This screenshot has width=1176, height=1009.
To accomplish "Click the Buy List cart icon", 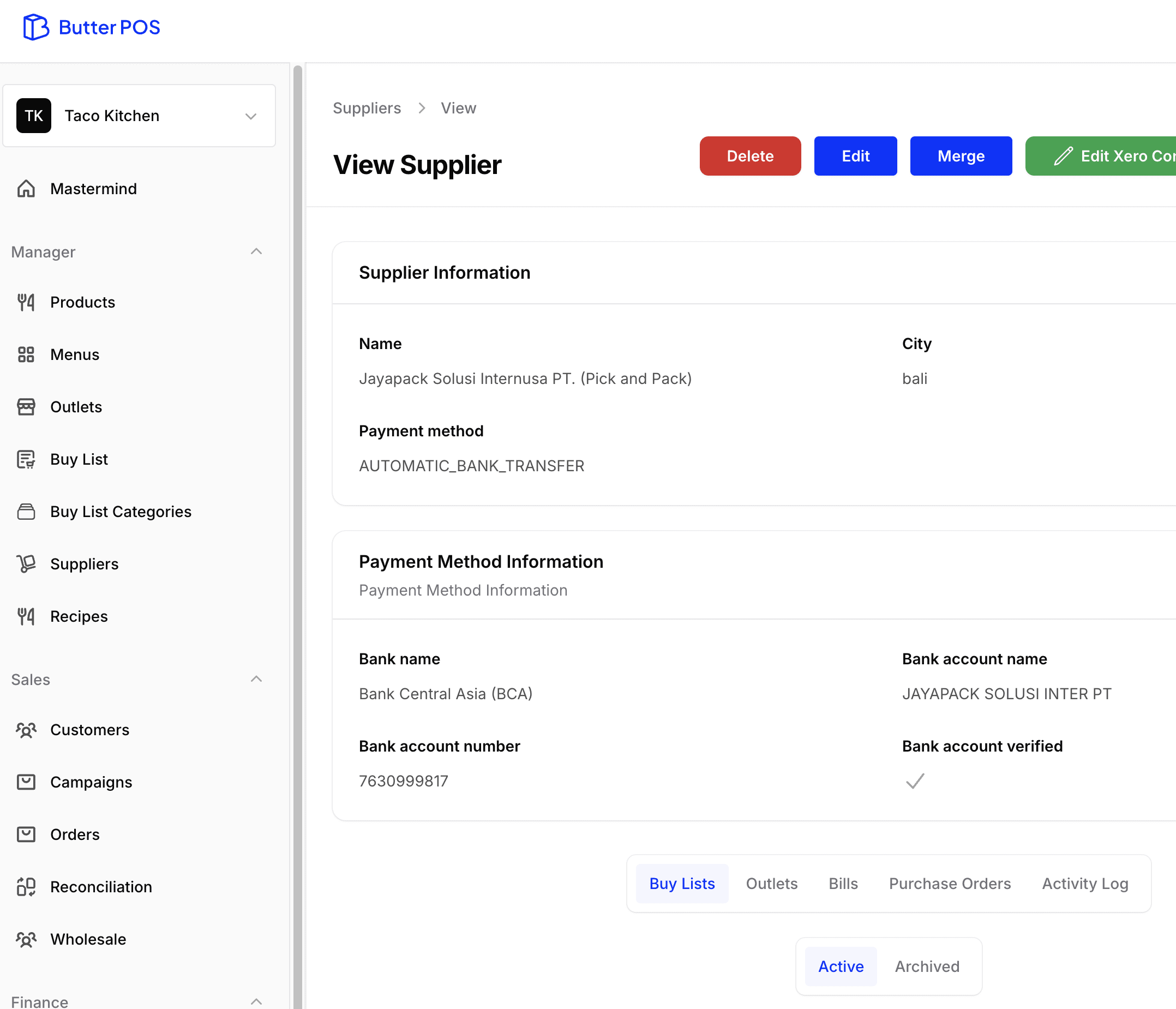I will (26, 459).
